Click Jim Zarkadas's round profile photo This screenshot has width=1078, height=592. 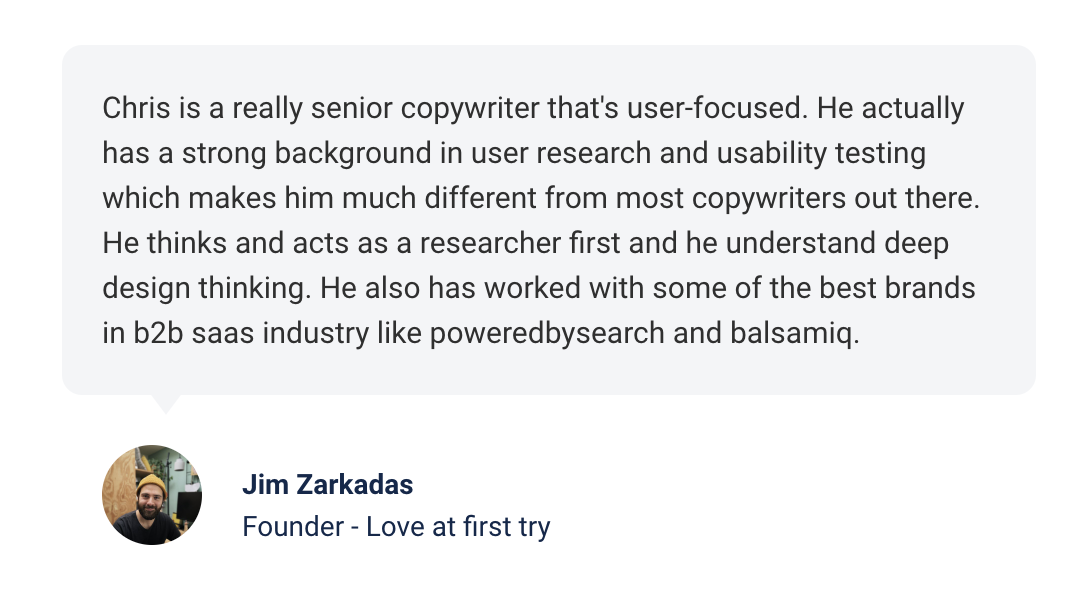click(x=152, y=495)
